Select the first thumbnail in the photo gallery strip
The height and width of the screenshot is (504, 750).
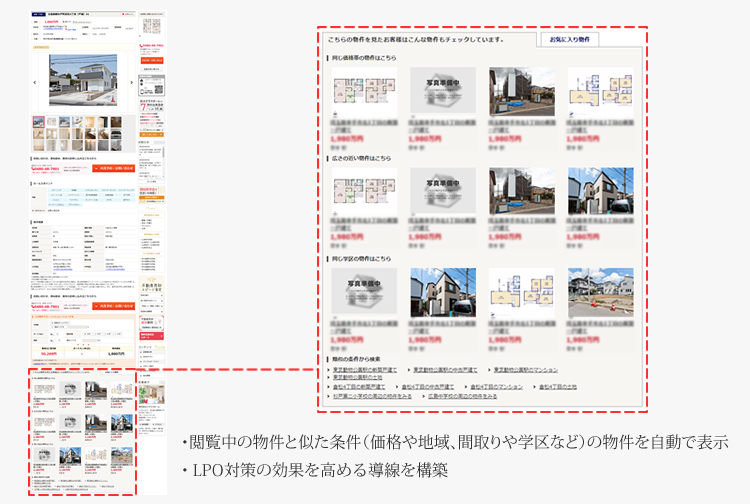pyautogui.click(x=38, y=123)
